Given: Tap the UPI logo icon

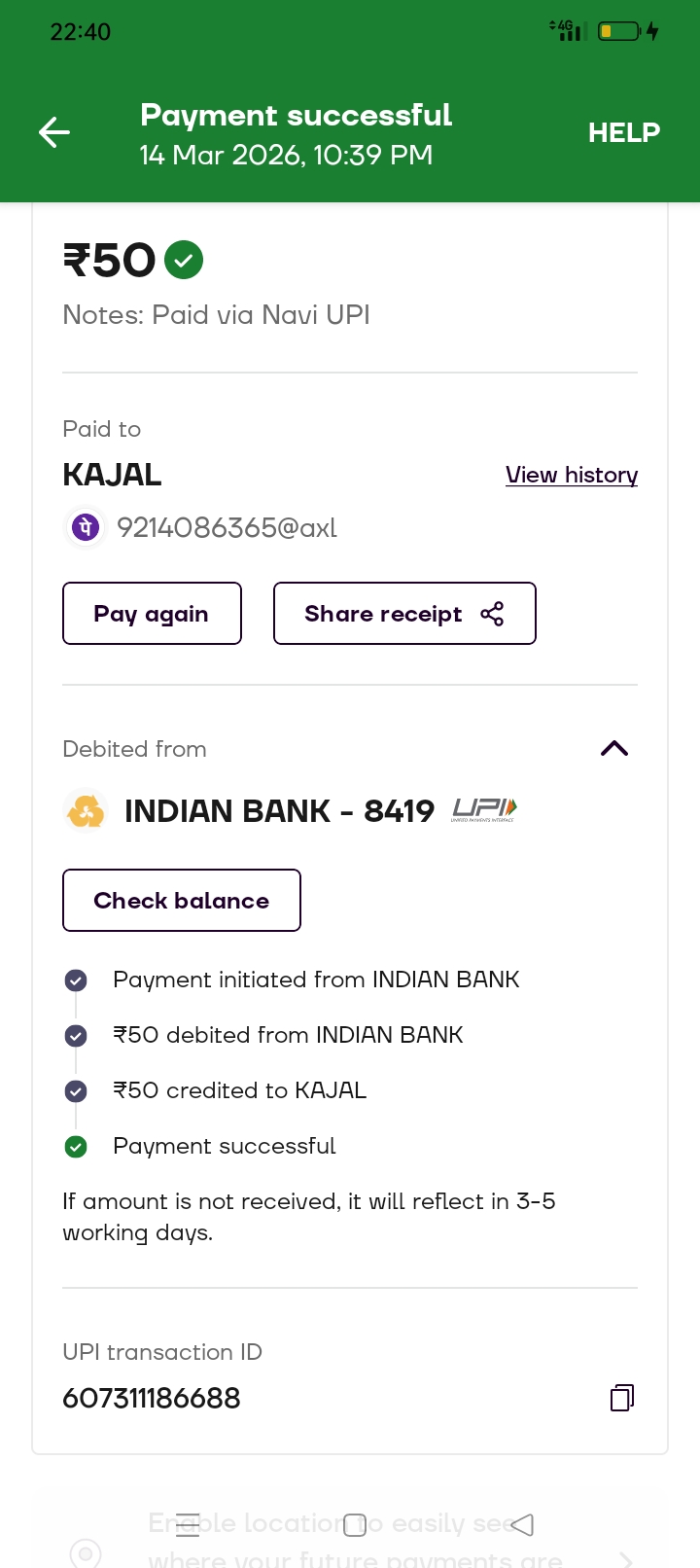Looking at the screenshot, I should point(484,809).
